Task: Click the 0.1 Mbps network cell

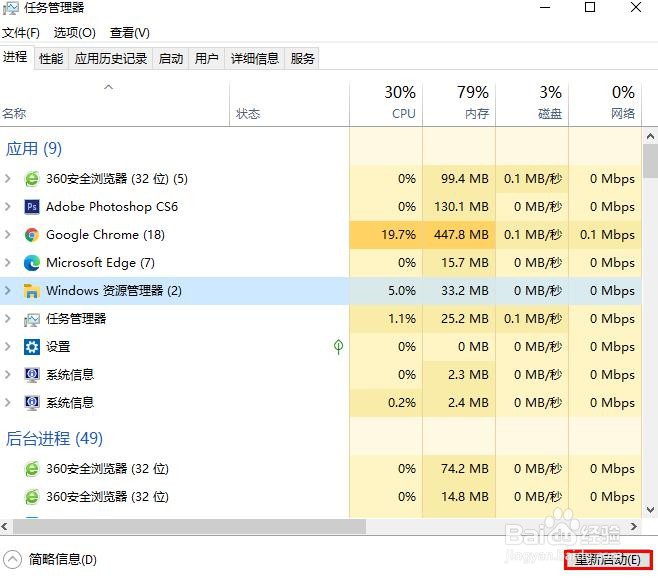Action: pos(605,235)
